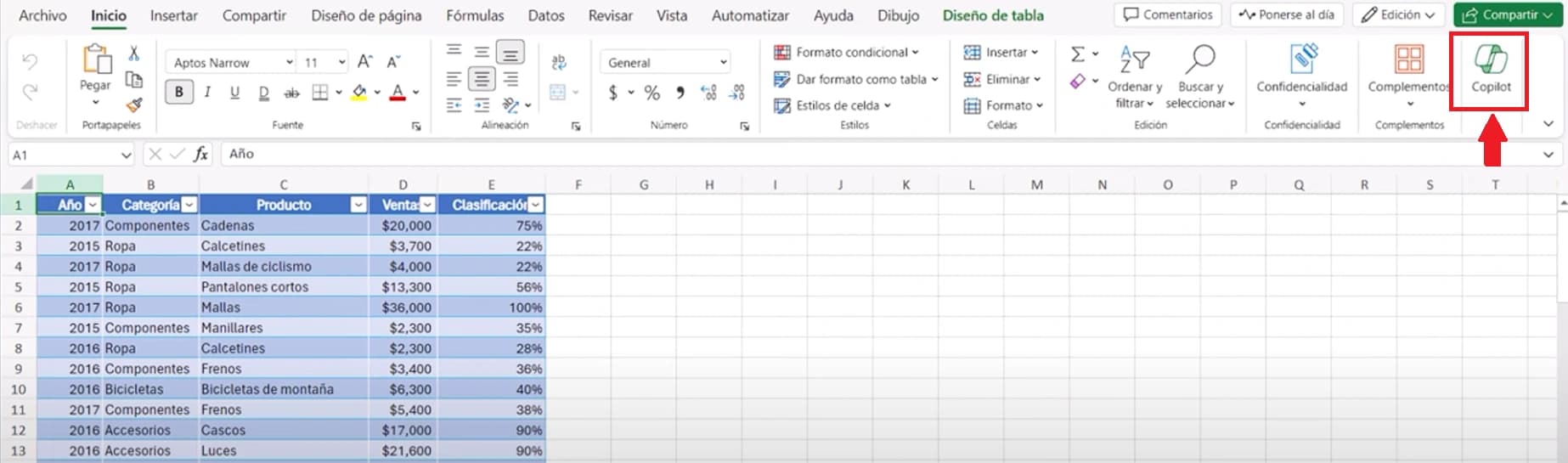Copy selection with the copy icon

133,79
